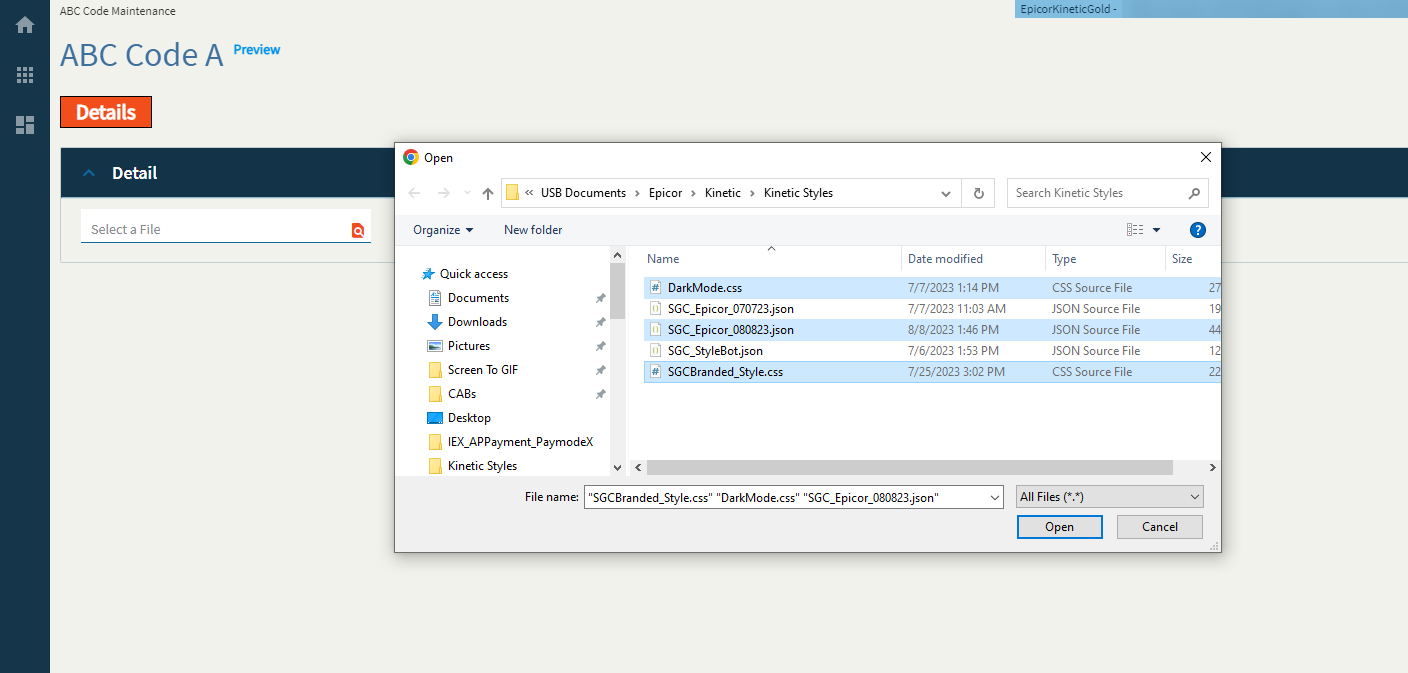
Task: Create a New folder
Action: click(x=533, y=230)
